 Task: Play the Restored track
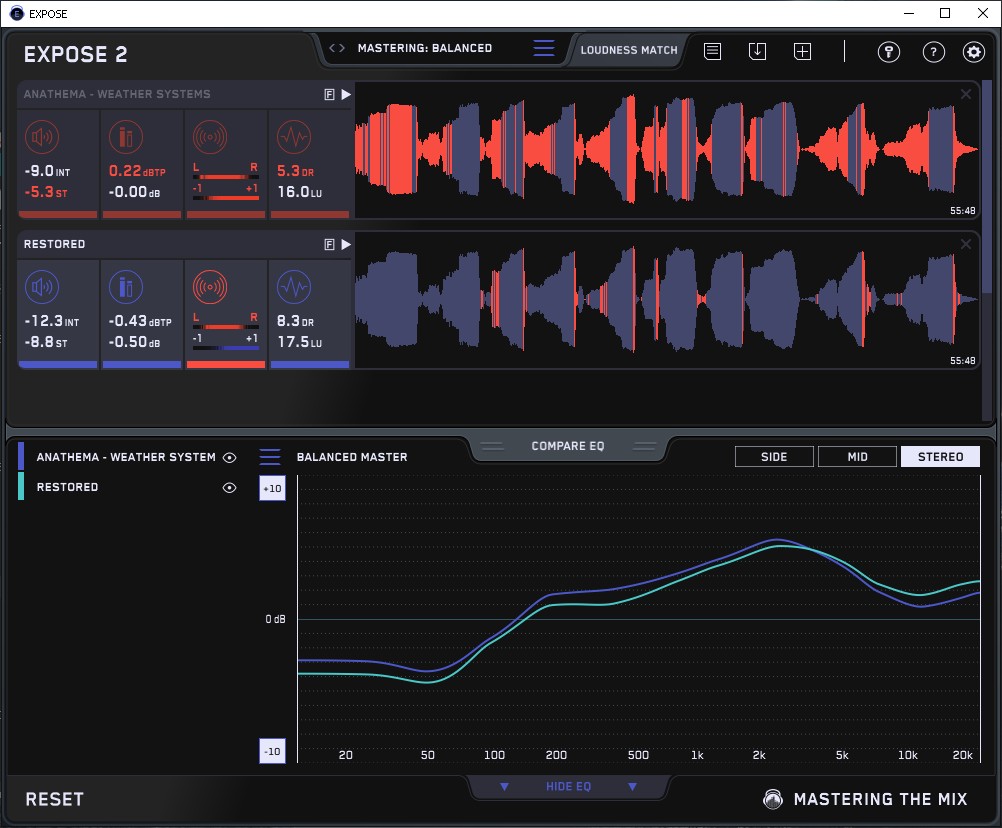(x=346, y=244)
